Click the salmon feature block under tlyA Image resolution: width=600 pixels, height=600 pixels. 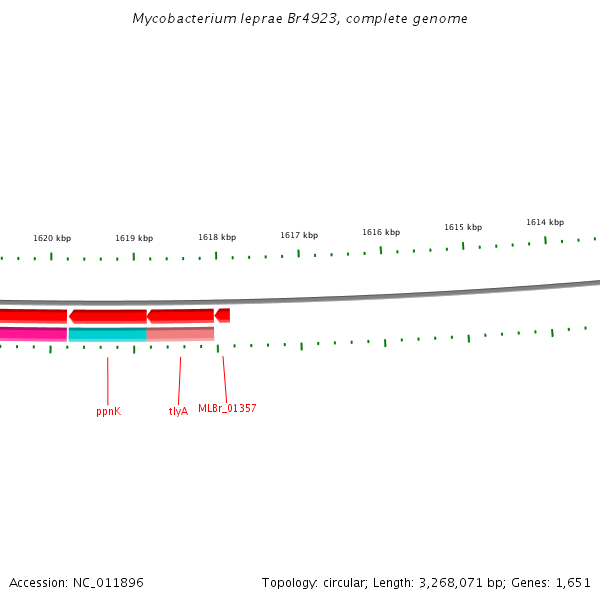click(x=180, y=334)
